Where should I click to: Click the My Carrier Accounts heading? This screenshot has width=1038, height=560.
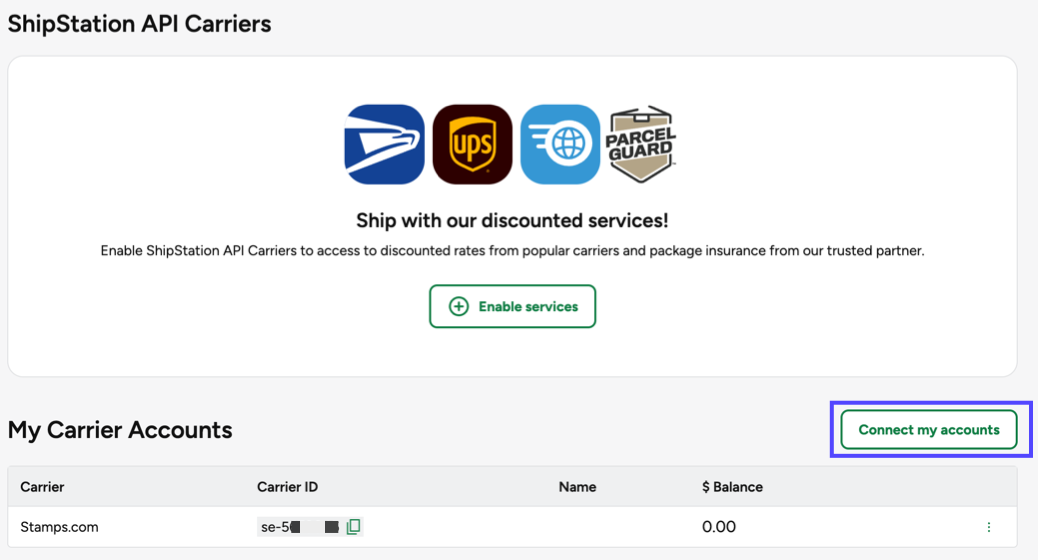coord(120,430)
